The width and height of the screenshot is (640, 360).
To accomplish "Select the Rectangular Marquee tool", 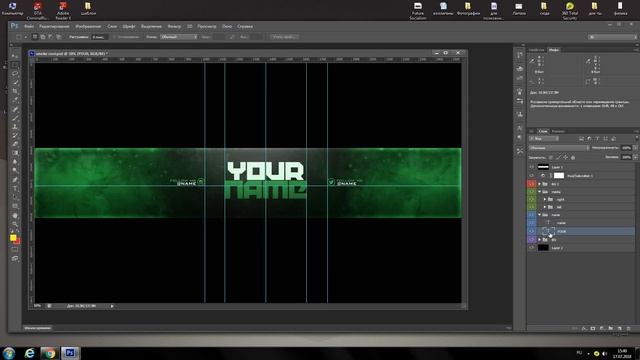I will pos(15,65).
